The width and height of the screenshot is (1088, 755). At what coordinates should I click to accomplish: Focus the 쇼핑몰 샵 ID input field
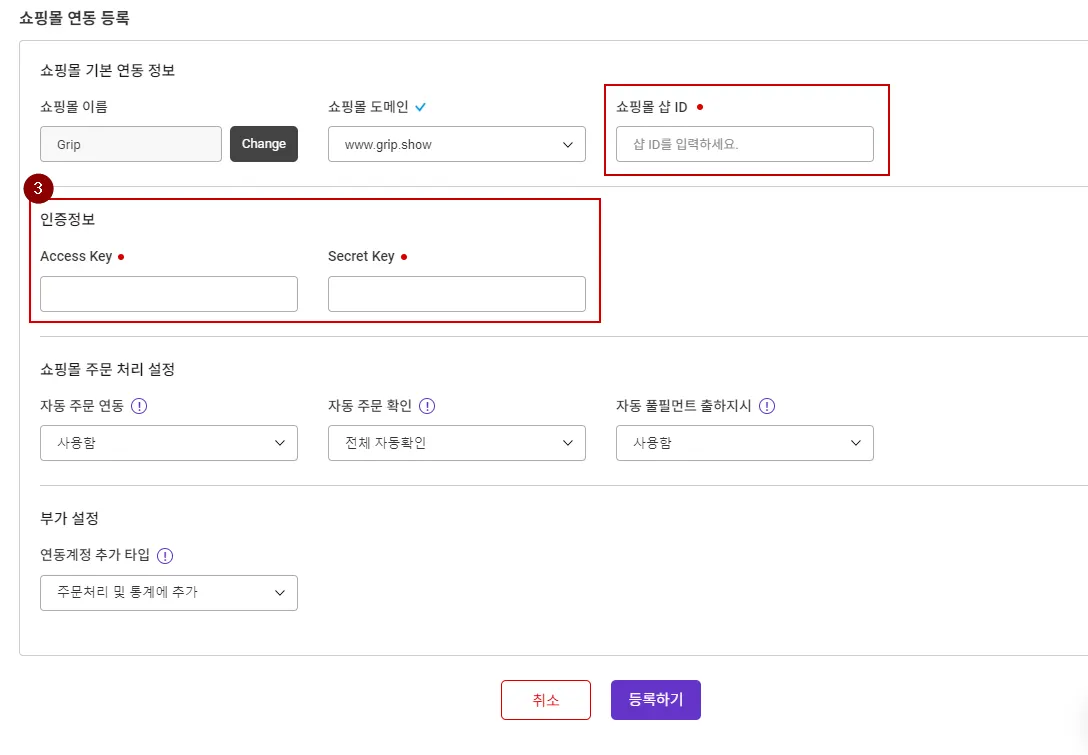tap(744, 144)
